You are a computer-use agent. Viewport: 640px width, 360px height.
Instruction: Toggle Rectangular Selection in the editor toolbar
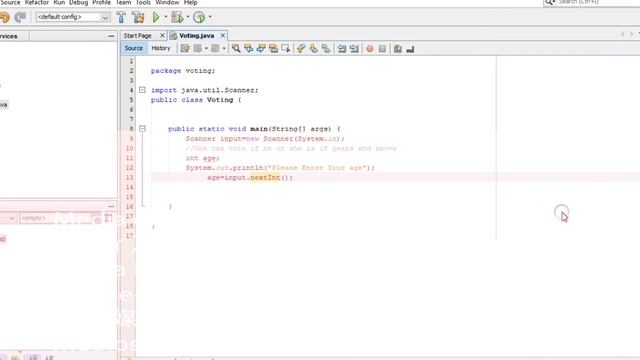click(x=286, y=49)
